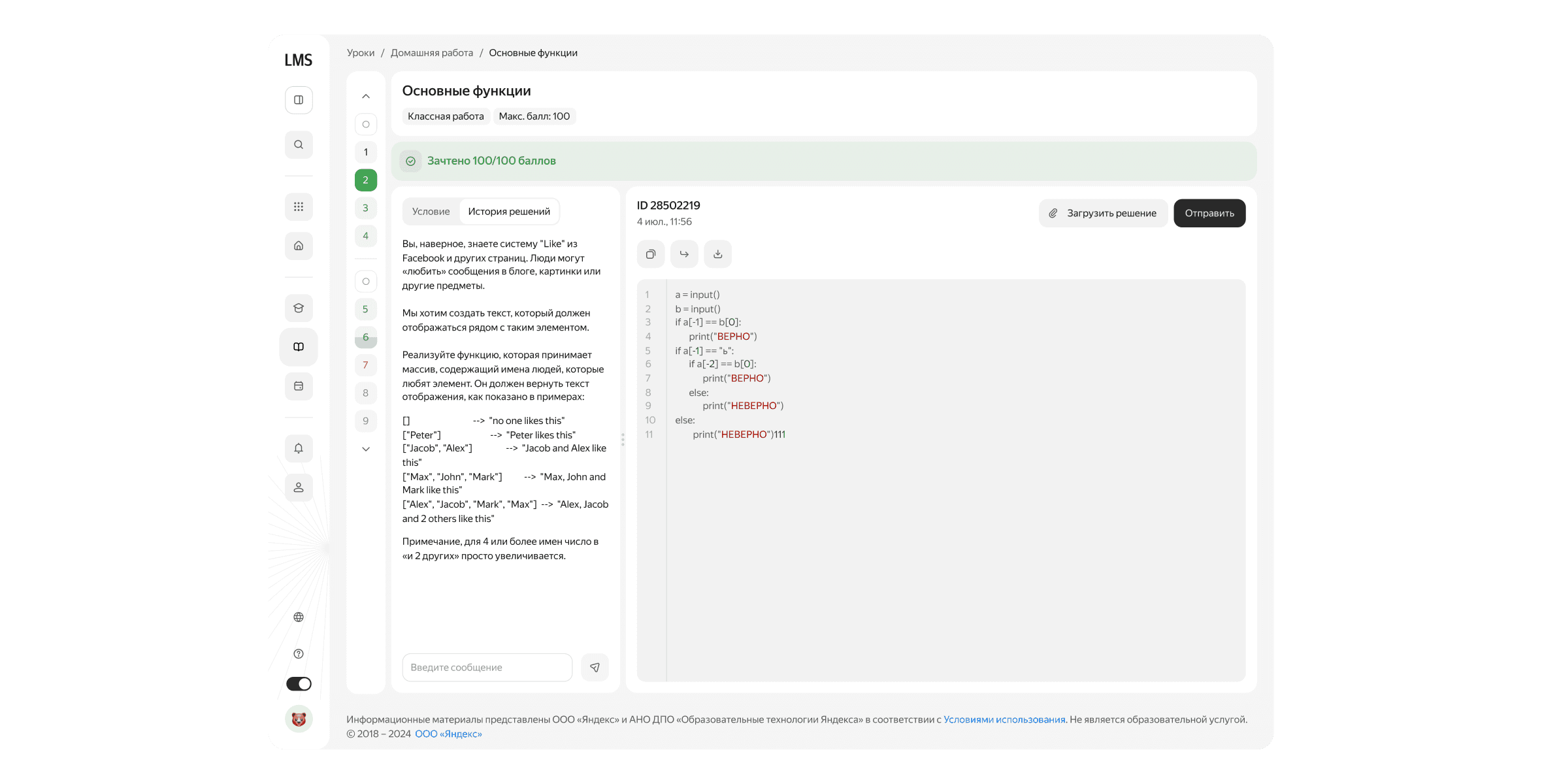Click the paperclip Загрузить решение button
The width and height of the screenshot is (1542, 784).
1103,214
